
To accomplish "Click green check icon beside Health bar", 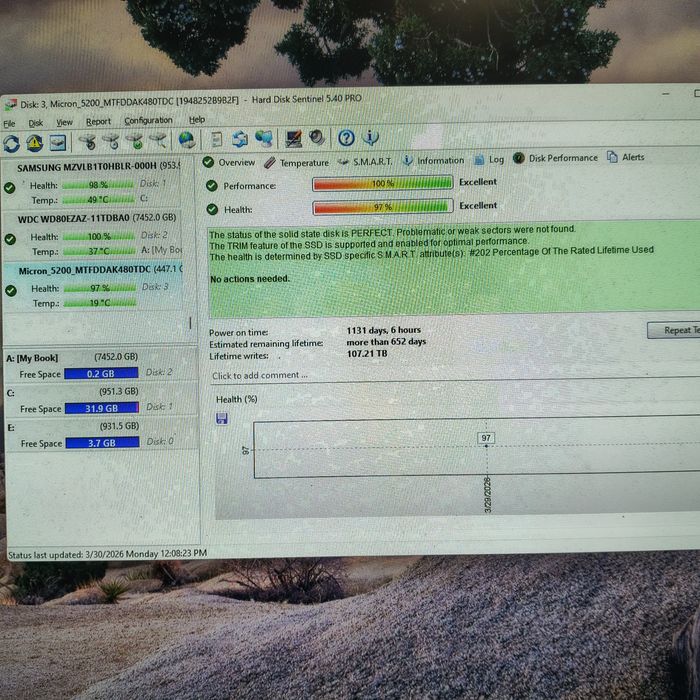I will tap(212, 209).
